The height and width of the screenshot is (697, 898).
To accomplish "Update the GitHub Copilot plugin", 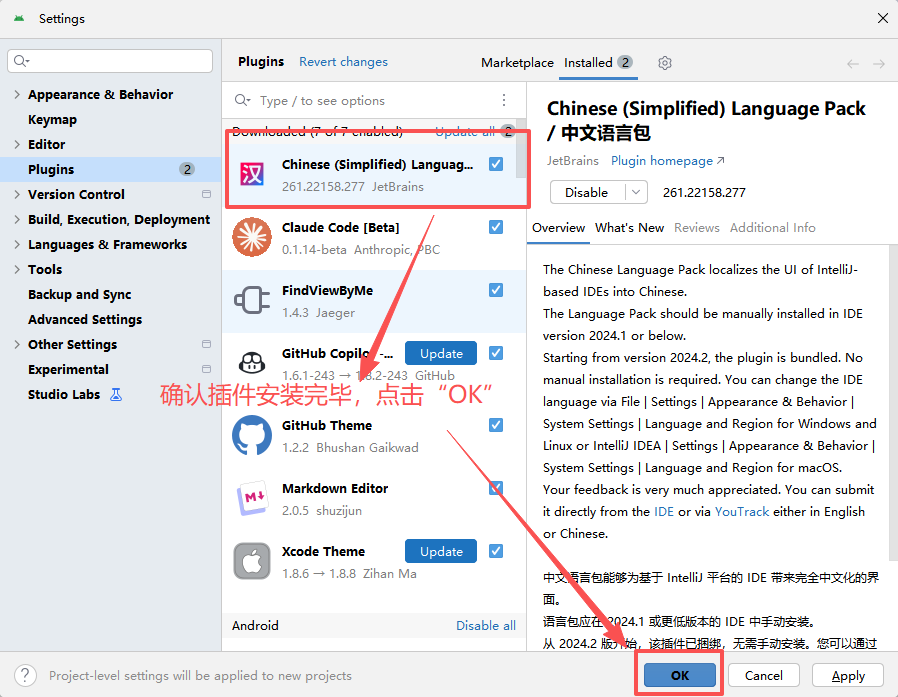I will (x=440, y=353).
